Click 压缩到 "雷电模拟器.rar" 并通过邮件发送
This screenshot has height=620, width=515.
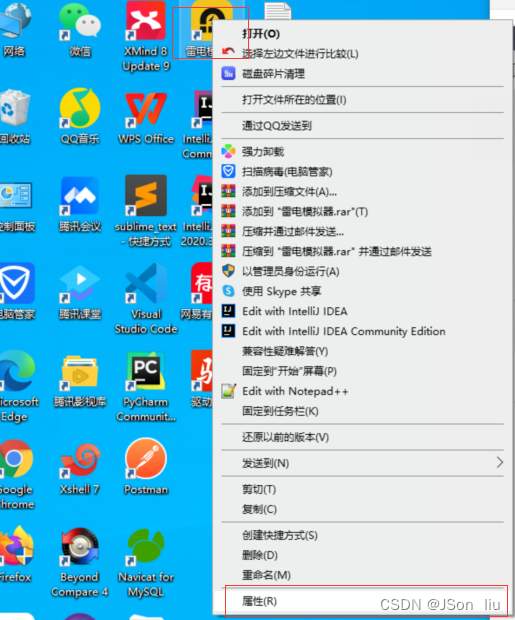[x=337, y=251]
